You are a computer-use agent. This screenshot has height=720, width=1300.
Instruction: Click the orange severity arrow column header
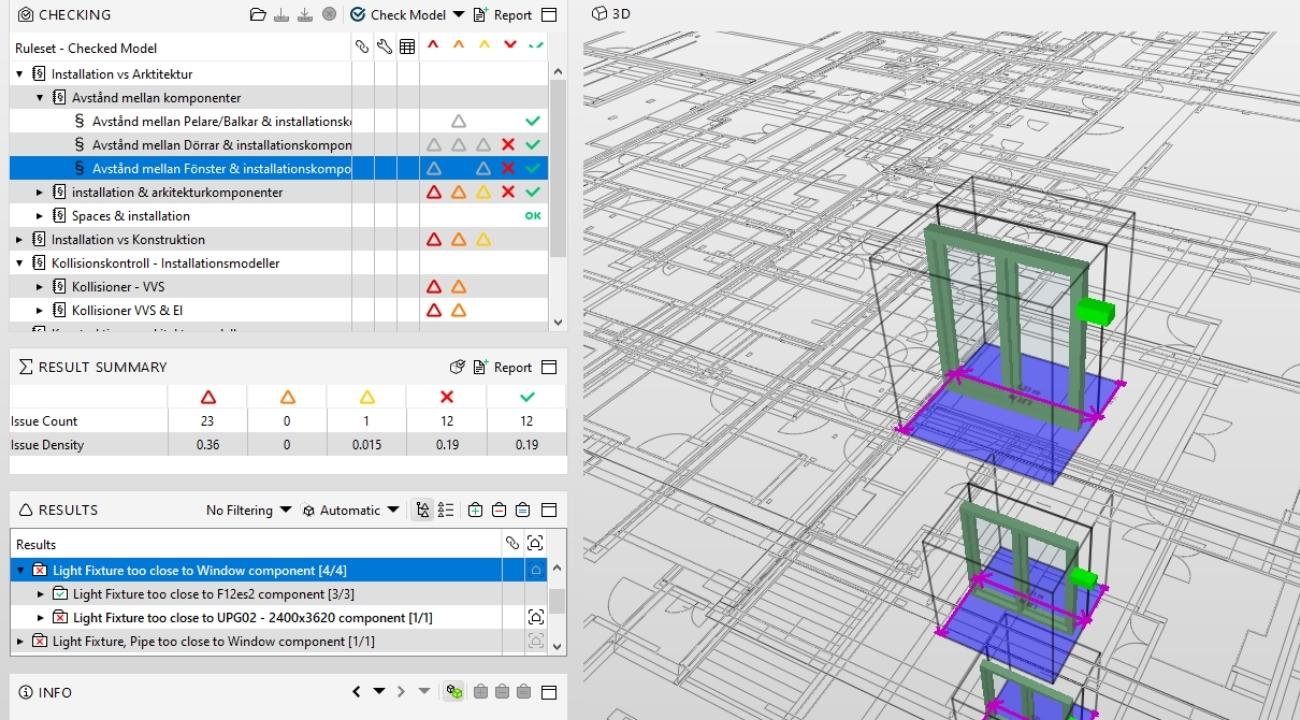[458, 45]
